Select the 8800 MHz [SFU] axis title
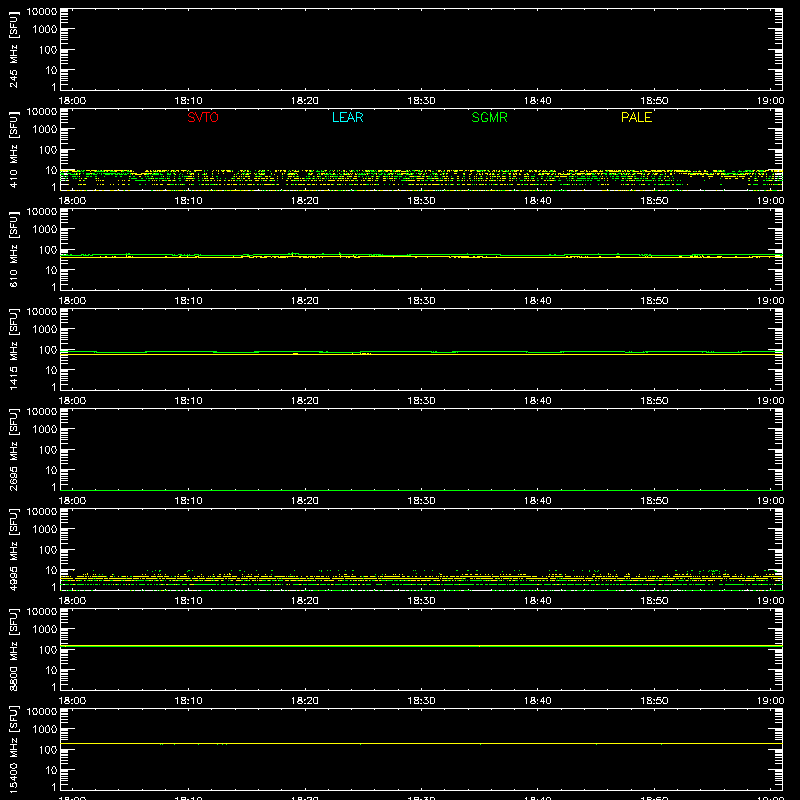 click(x=13, y=649)
